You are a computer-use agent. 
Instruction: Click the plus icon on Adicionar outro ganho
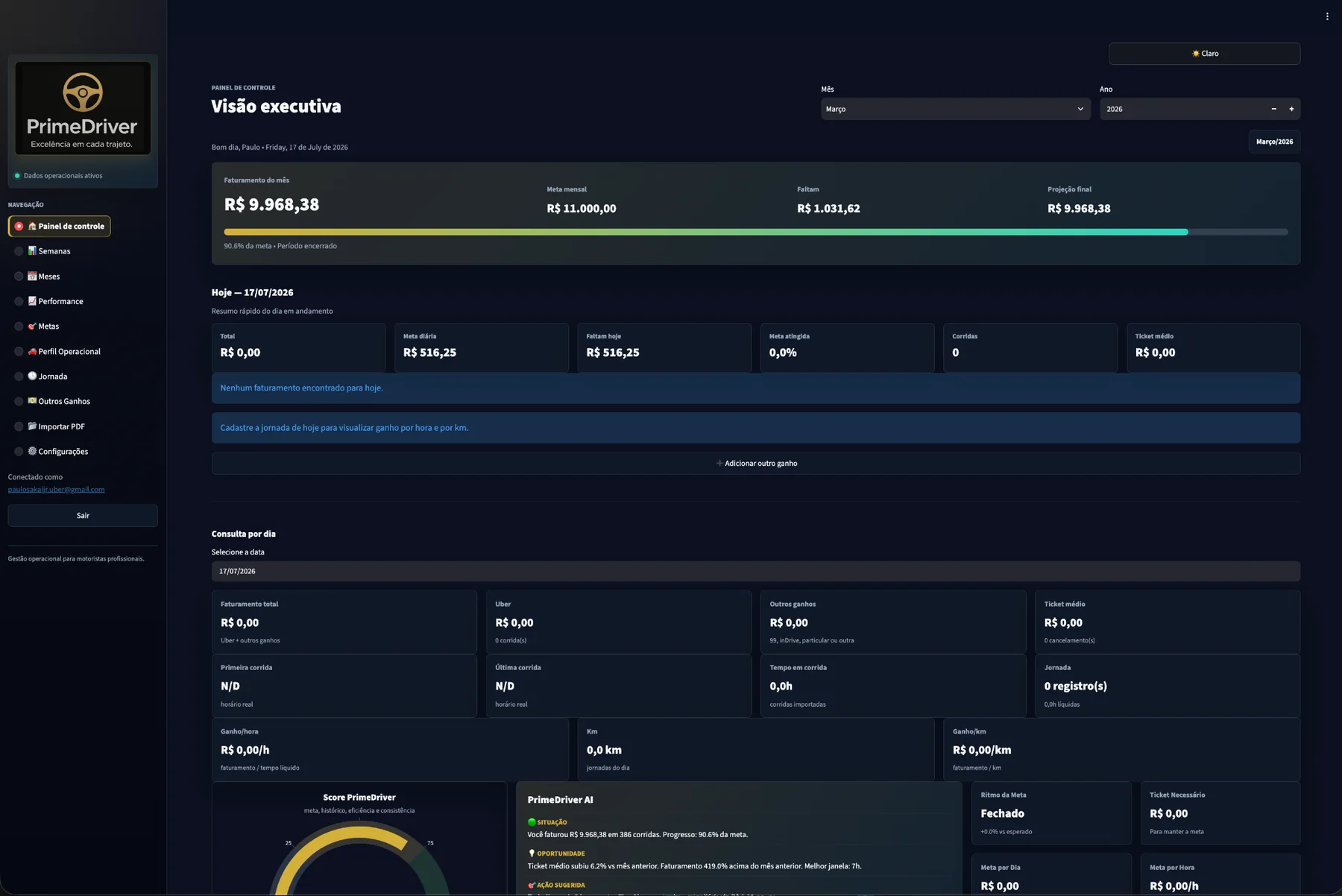tap(719, 463)
